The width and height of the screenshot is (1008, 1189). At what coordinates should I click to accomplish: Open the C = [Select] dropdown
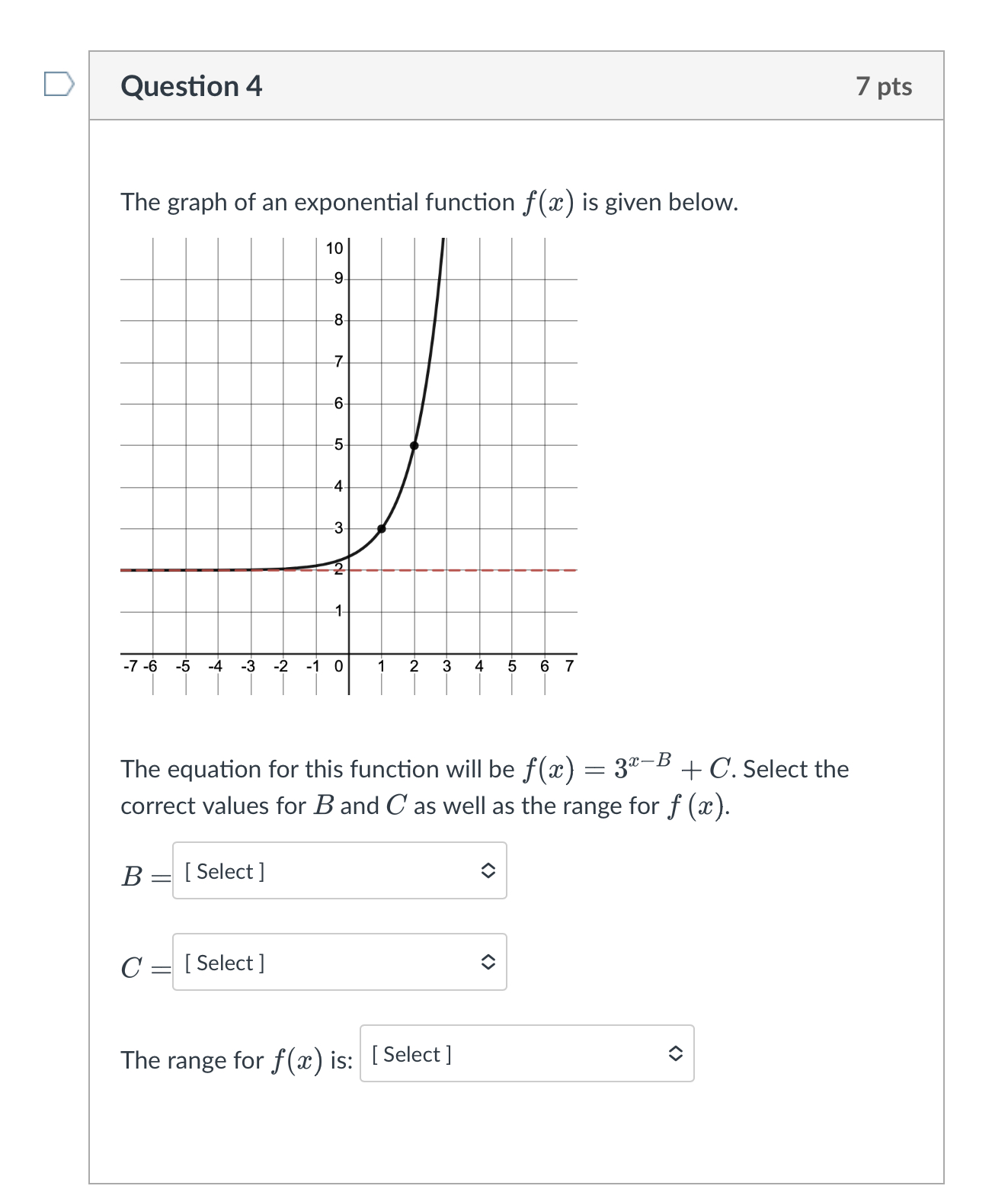(340, 963)
